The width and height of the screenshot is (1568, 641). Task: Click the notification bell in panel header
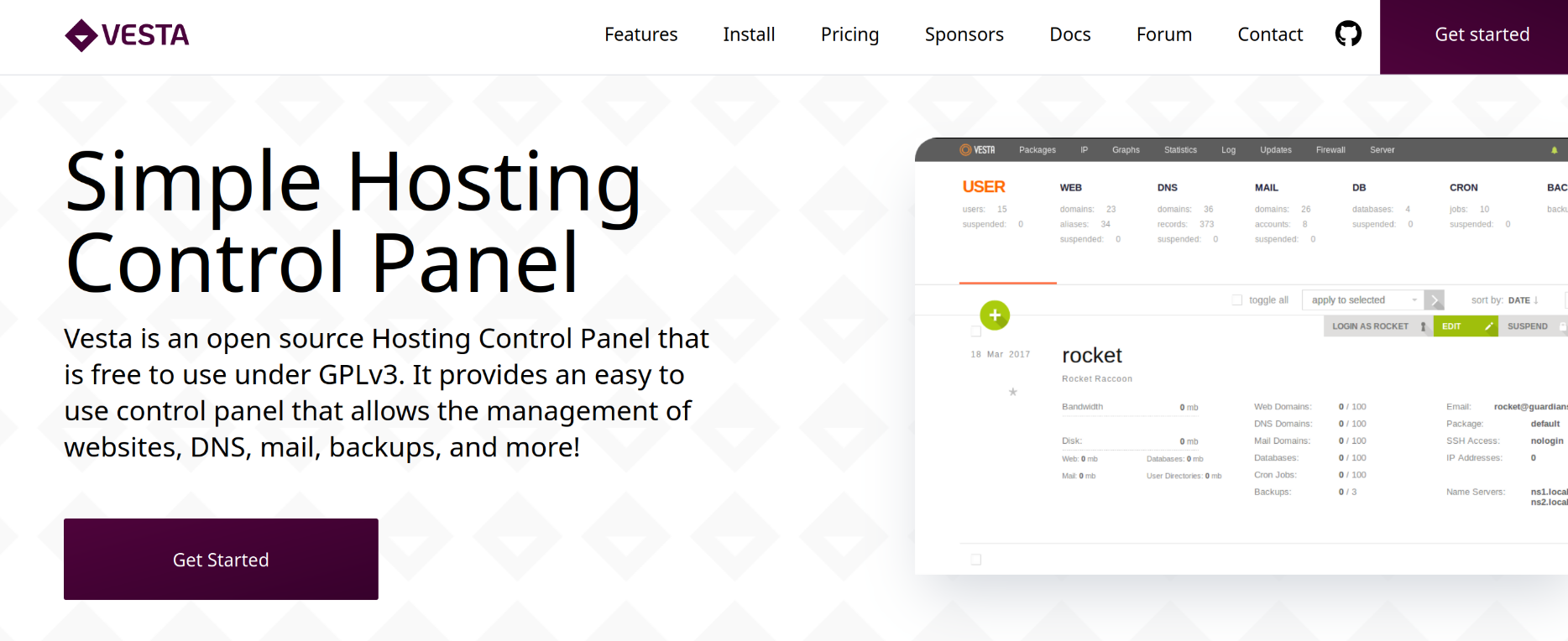click(1554, 150)
